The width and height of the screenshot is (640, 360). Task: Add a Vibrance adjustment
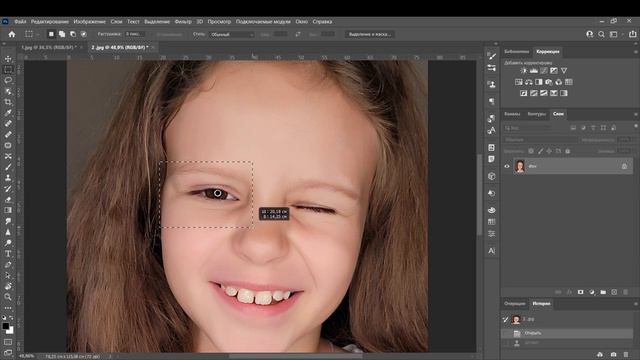pos(564,71)
